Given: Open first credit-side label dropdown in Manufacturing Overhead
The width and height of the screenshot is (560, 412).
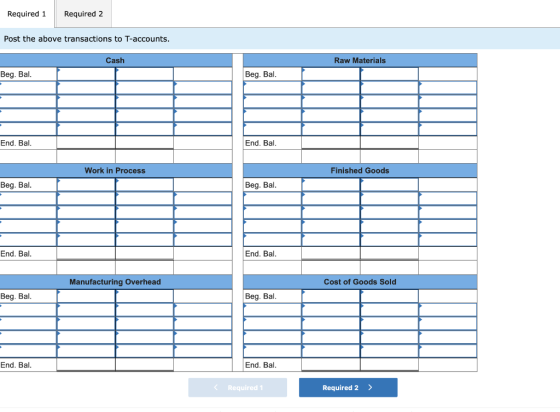Looking at the screenshot, I should 202,310.
